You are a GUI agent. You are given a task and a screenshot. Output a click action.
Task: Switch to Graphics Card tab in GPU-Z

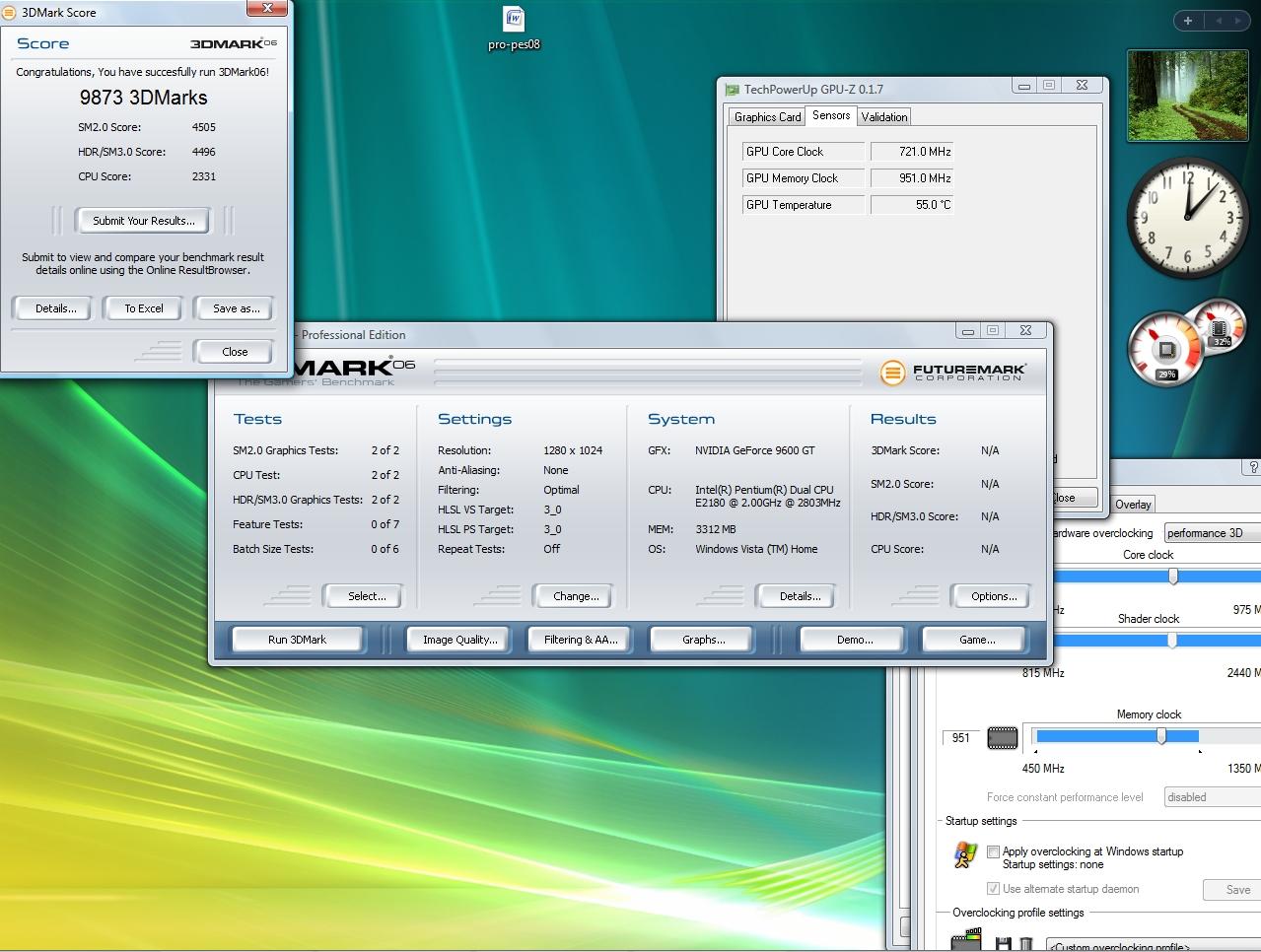point(767,117)
